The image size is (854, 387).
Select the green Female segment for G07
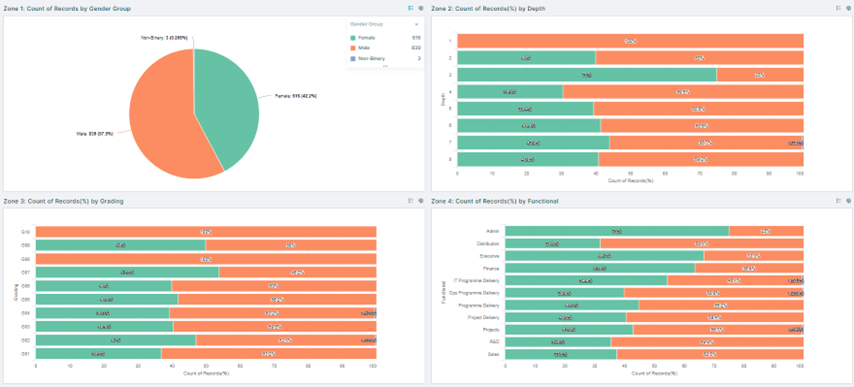pos(127,273)
